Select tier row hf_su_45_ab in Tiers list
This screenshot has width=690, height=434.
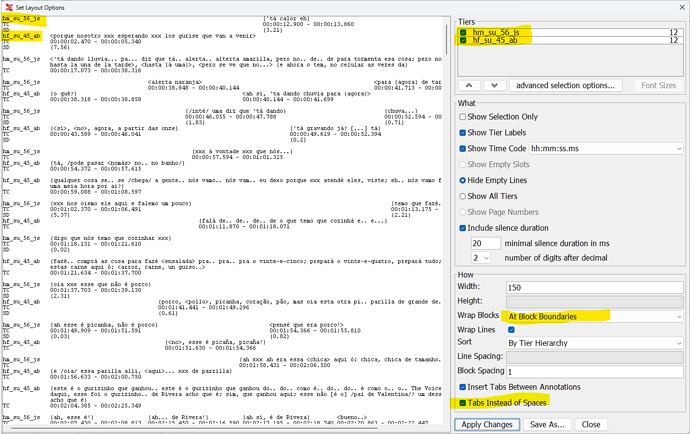571,40
